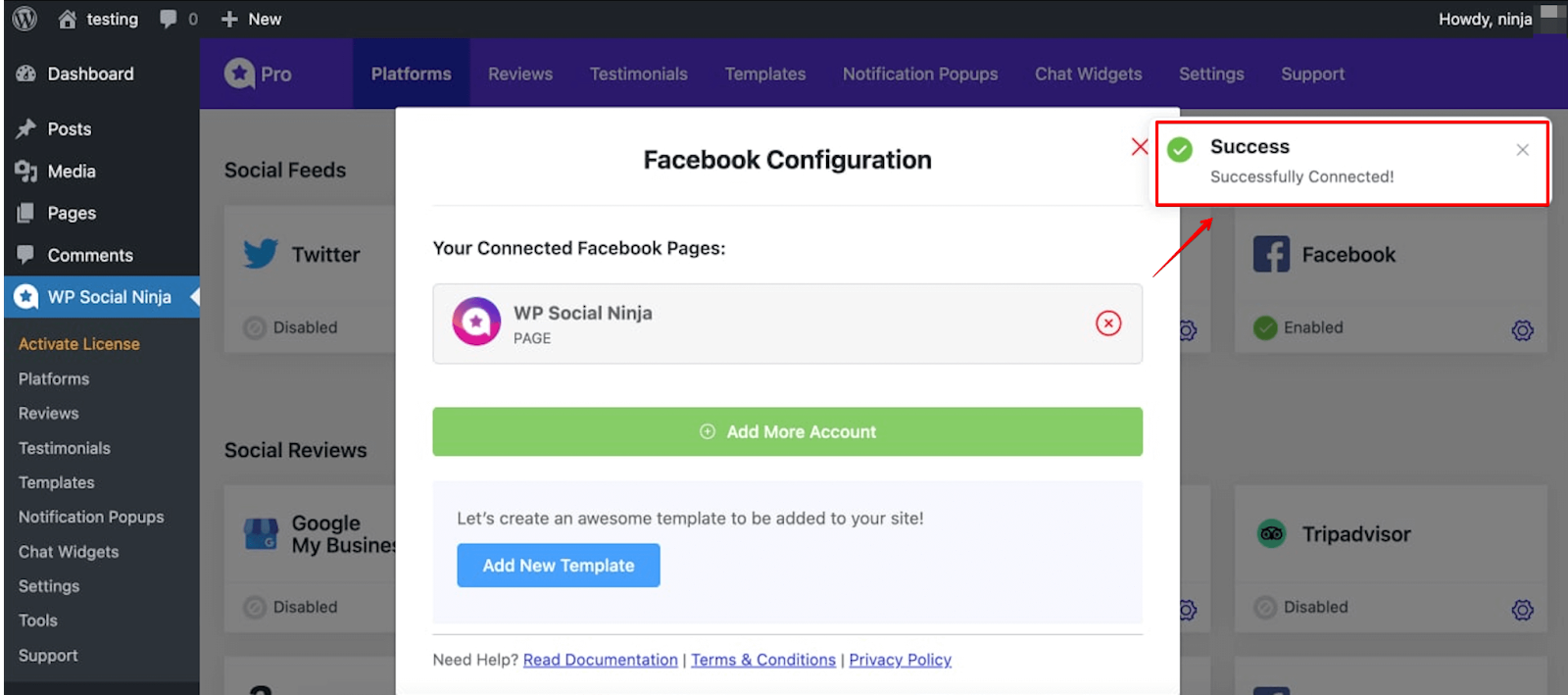Open Testimonials submenu item

coord(64,448)
